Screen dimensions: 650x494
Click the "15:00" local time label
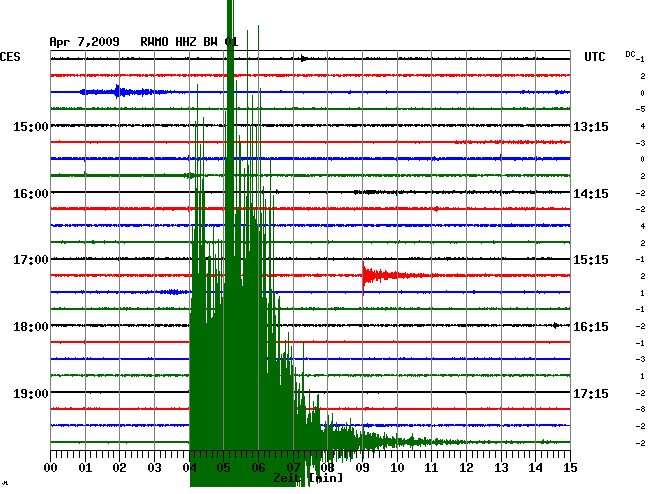tap(31, 126)
